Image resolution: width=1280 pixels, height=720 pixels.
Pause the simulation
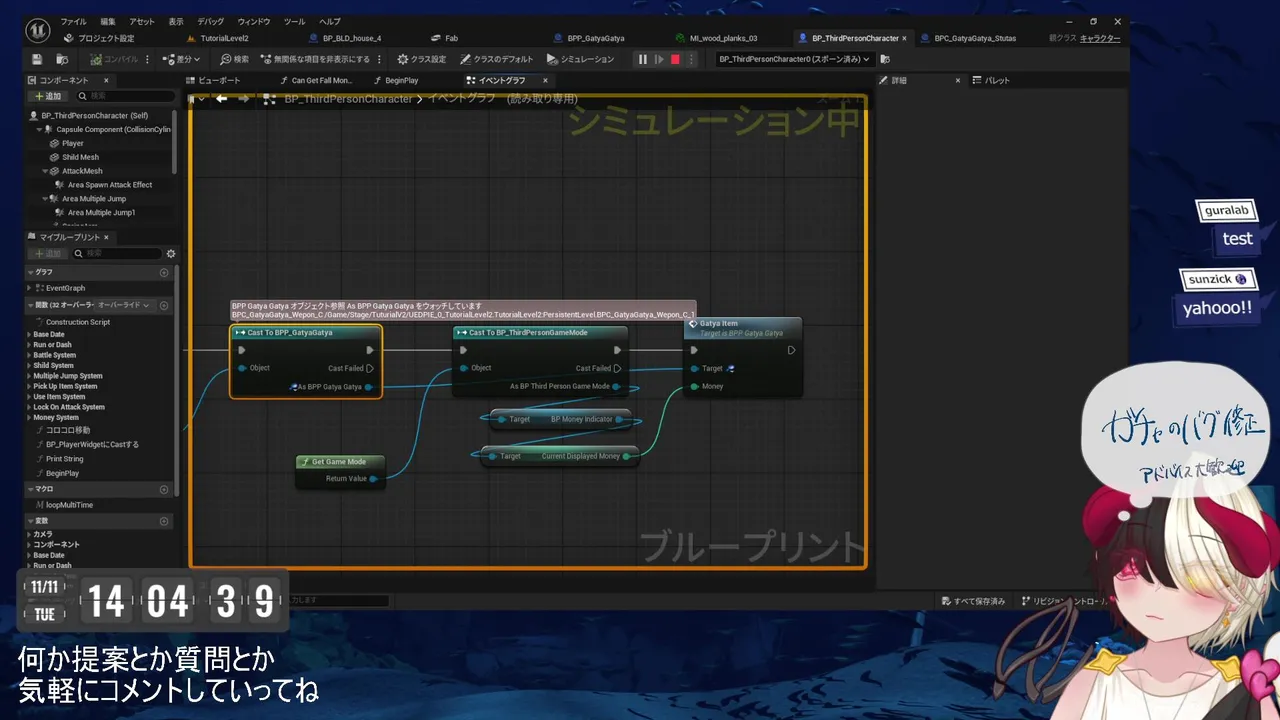643,59
